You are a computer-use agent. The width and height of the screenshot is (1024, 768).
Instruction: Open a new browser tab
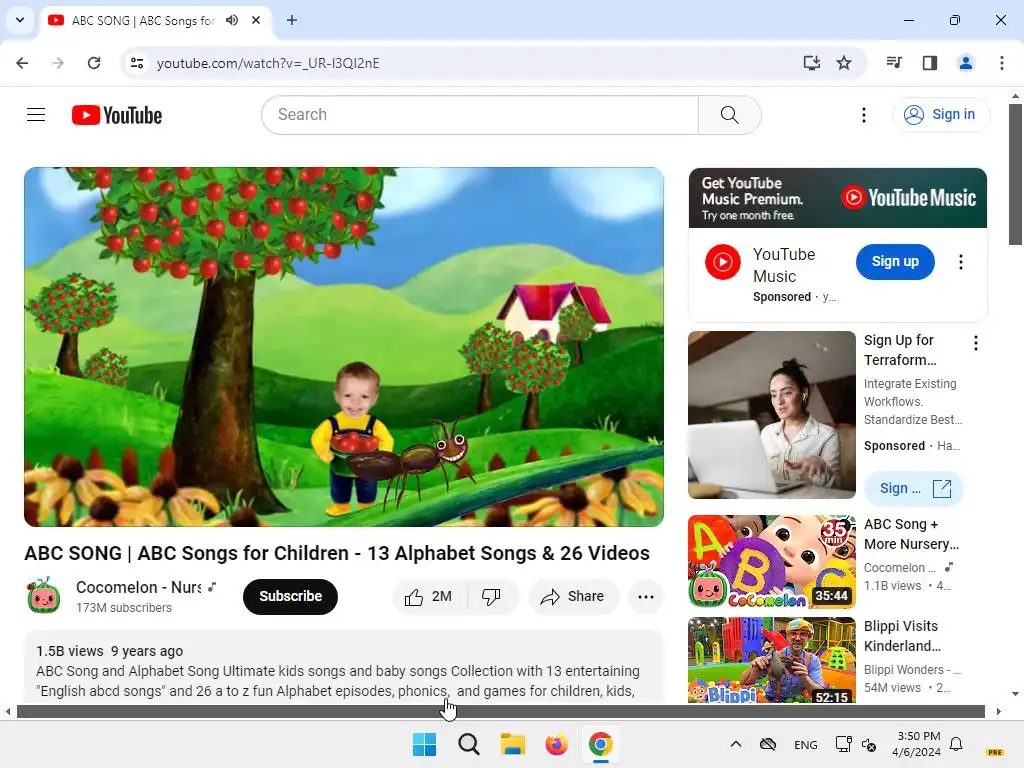(292, 20)
